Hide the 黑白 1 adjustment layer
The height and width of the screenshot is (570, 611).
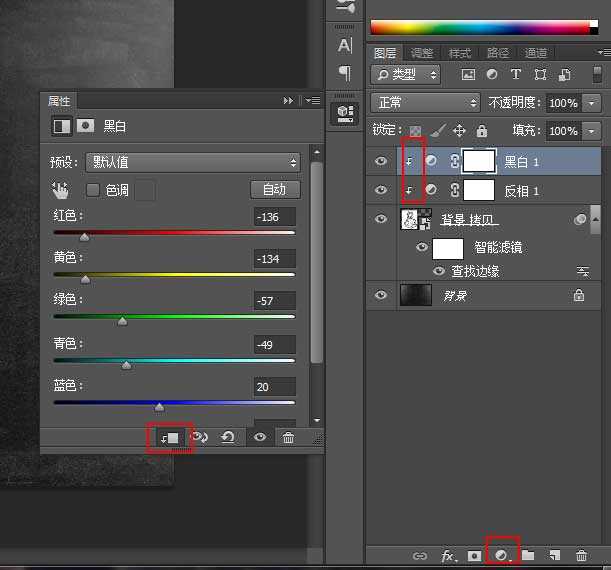point(381,161)
